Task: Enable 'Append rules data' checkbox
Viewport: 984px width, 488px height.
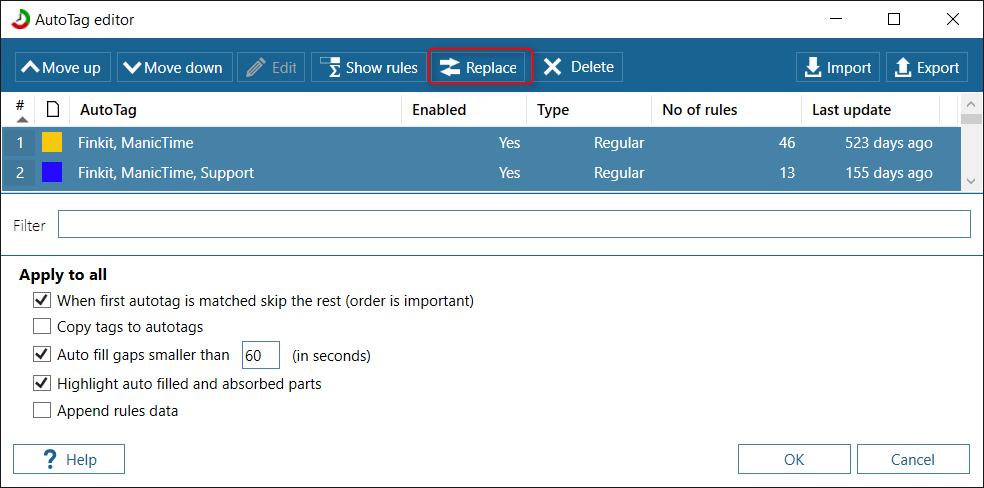Action: point(42,411)
